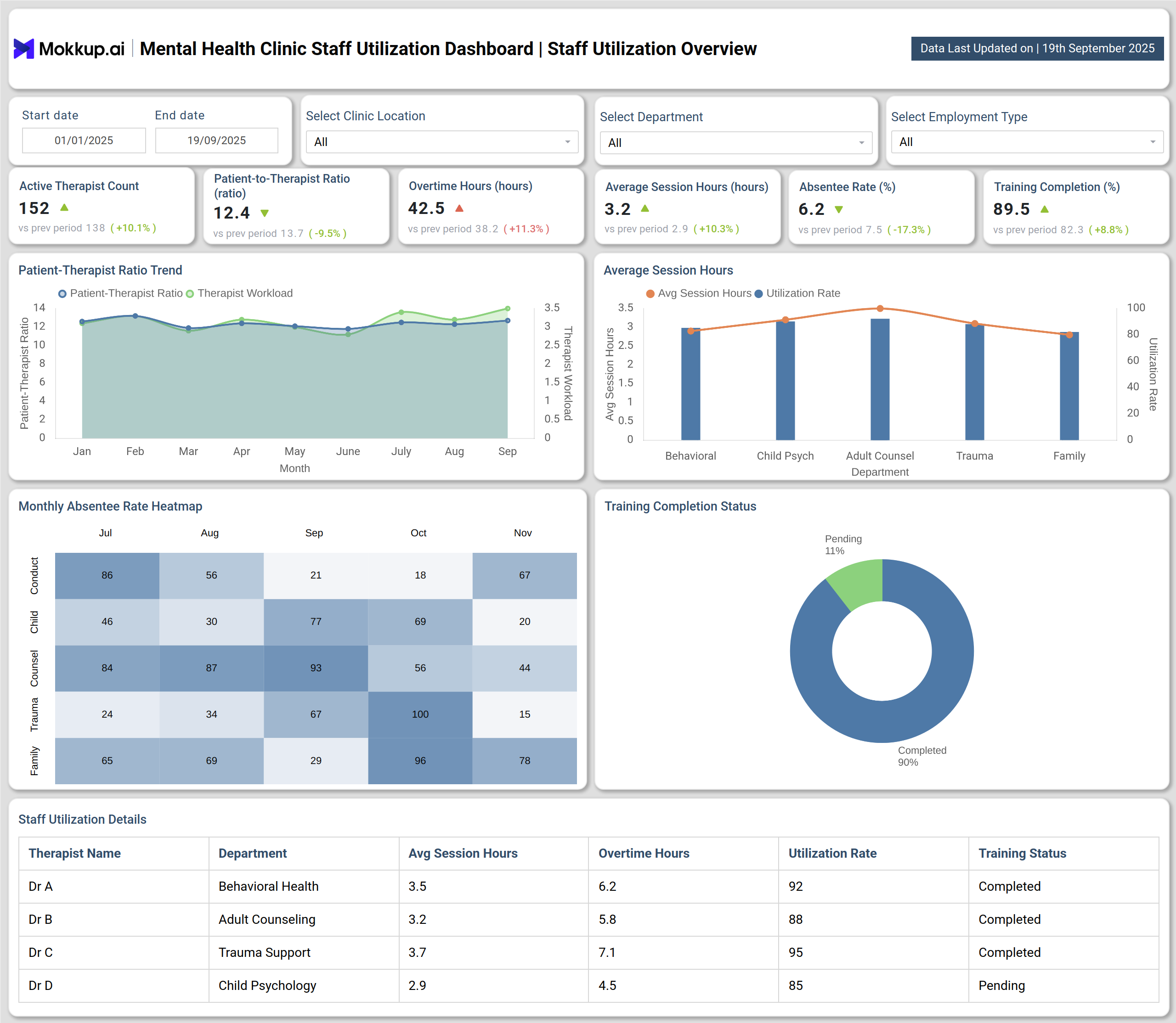Screen dimensions: 1176x1023
Task: Click heatmap cell Child Sep value 77
Action: [316, 622]
